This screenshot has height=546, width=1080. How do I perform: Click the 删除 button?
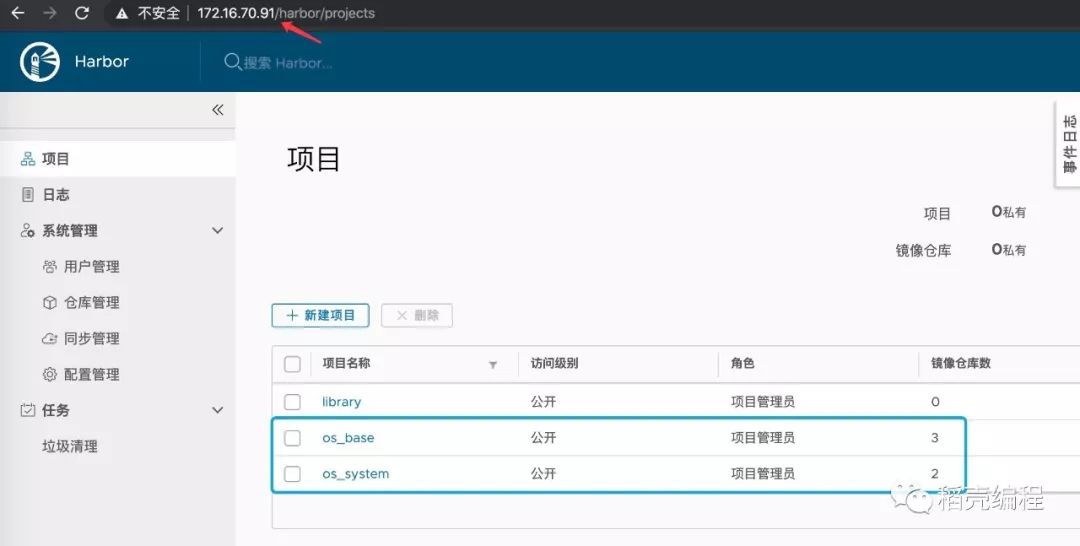click(x=417, y=315)
